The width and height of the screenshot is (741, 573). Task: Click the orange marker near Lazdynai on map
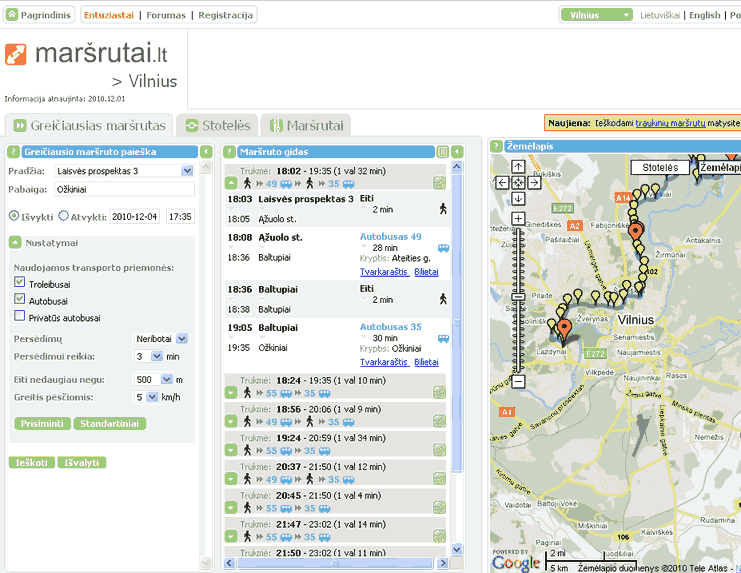pos(564,328)
